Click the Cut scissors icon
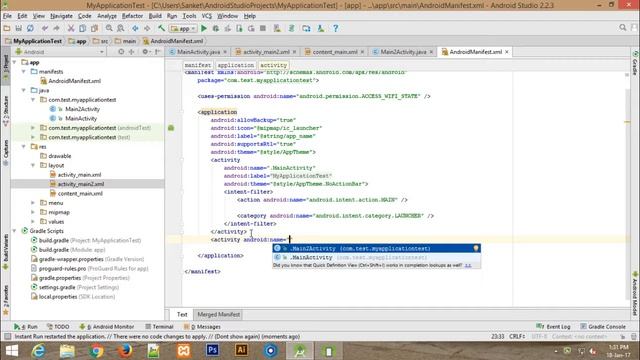Screen dimensions: 640x360 (71, 29)
